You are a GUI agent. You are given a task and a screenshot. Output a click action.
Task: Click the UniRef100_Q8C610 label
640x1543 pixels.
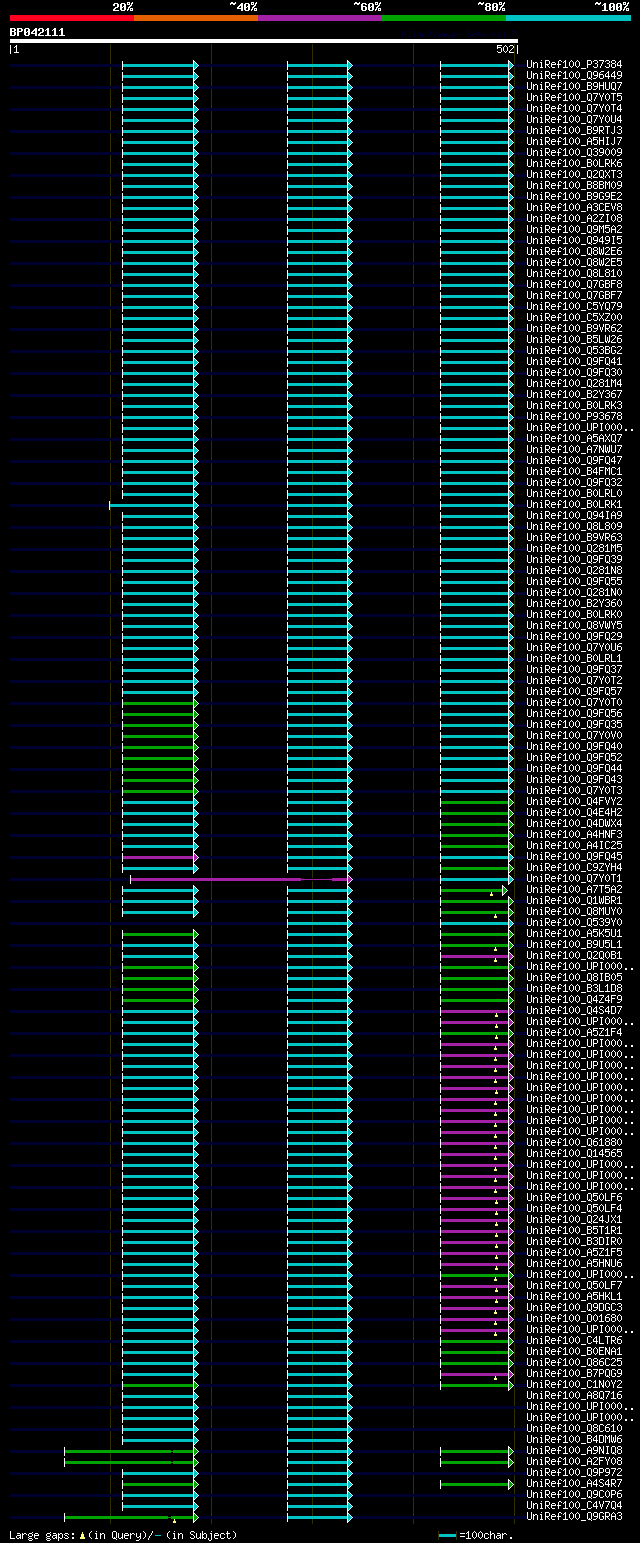[x=574, y=1428]
